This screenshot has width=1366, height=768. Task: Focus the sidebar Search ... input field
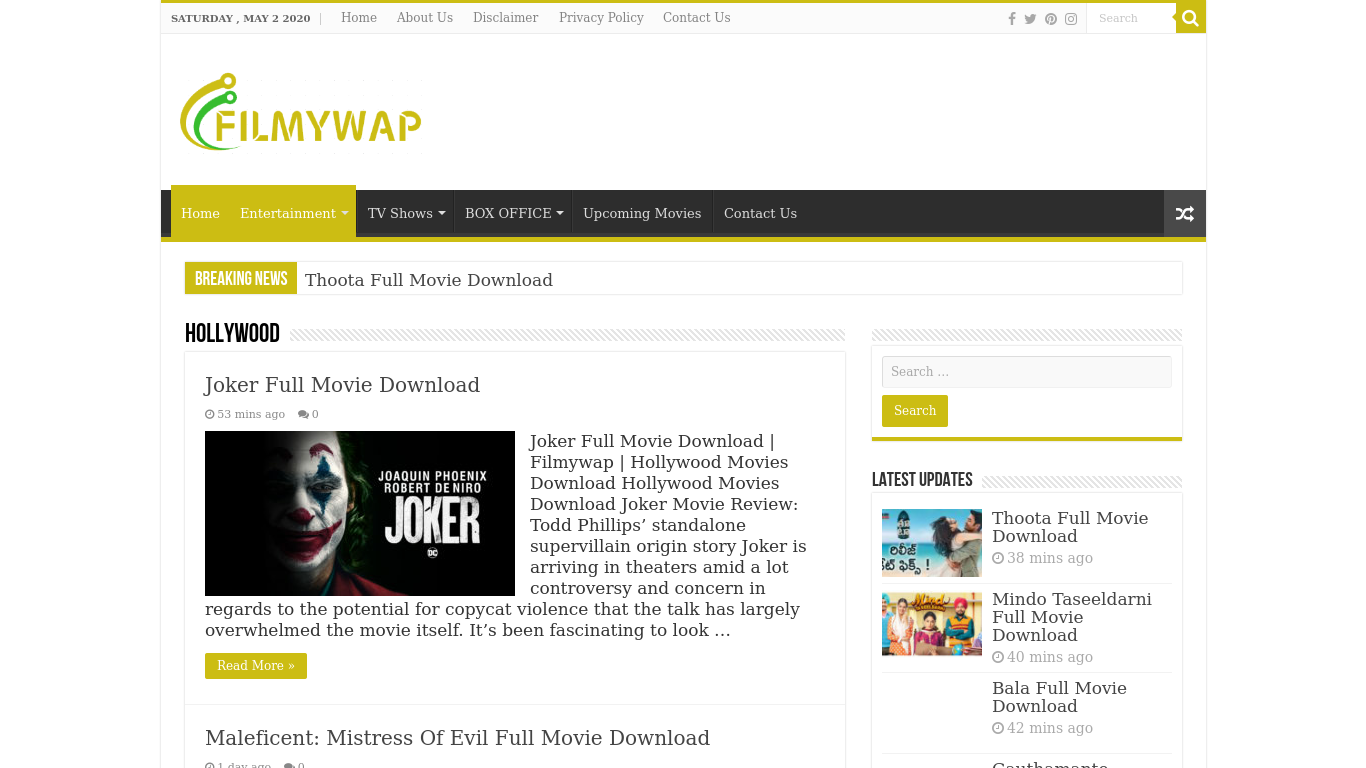point(1027,372)
